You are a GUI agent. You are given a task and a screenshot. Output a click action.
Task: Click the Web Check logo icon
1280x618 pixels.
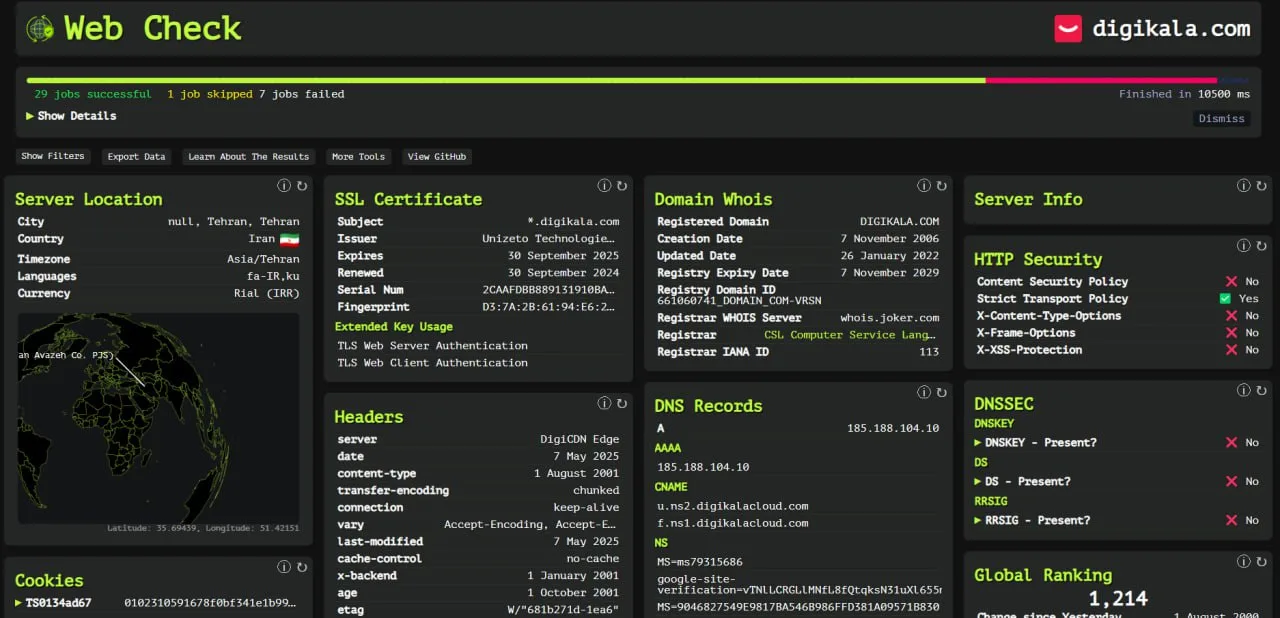(40, 28)
